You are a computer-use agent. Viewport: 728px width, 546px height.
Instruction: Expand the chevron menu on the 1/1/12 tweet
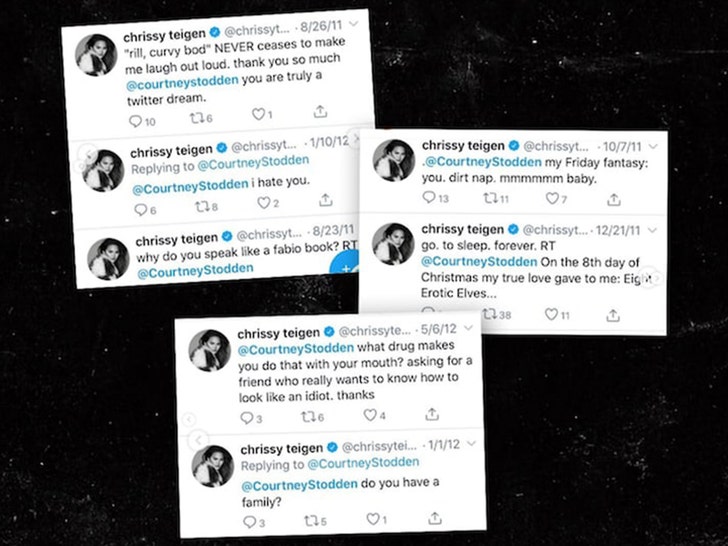471,443
